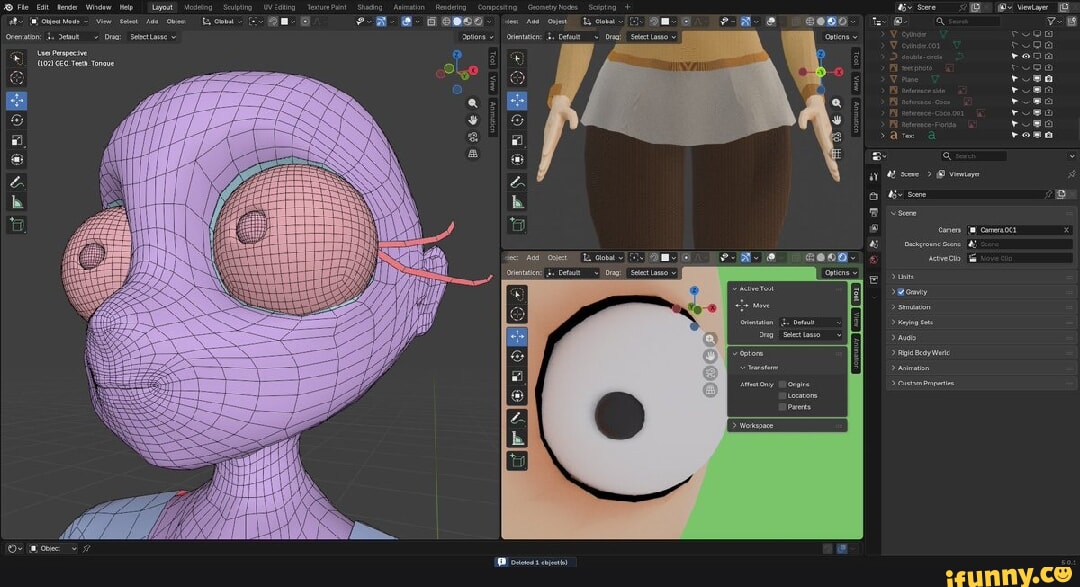The height and width of the screenshot is (587, 1080).
Task: Open the Collection properties tab icon
Action: click(x=873, y=280)
